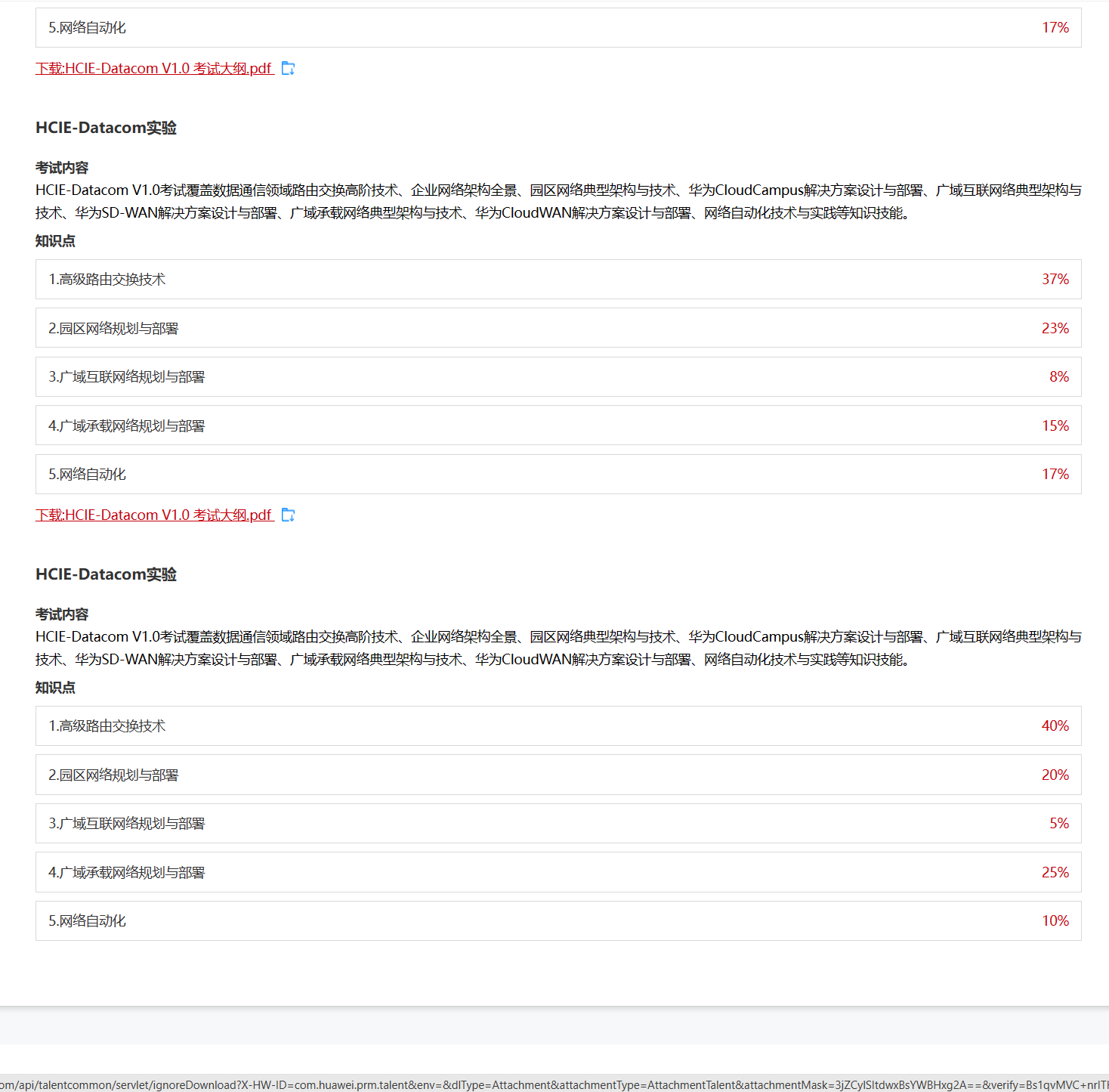Click the blue download icon after the first PDF link

[288, 68]
